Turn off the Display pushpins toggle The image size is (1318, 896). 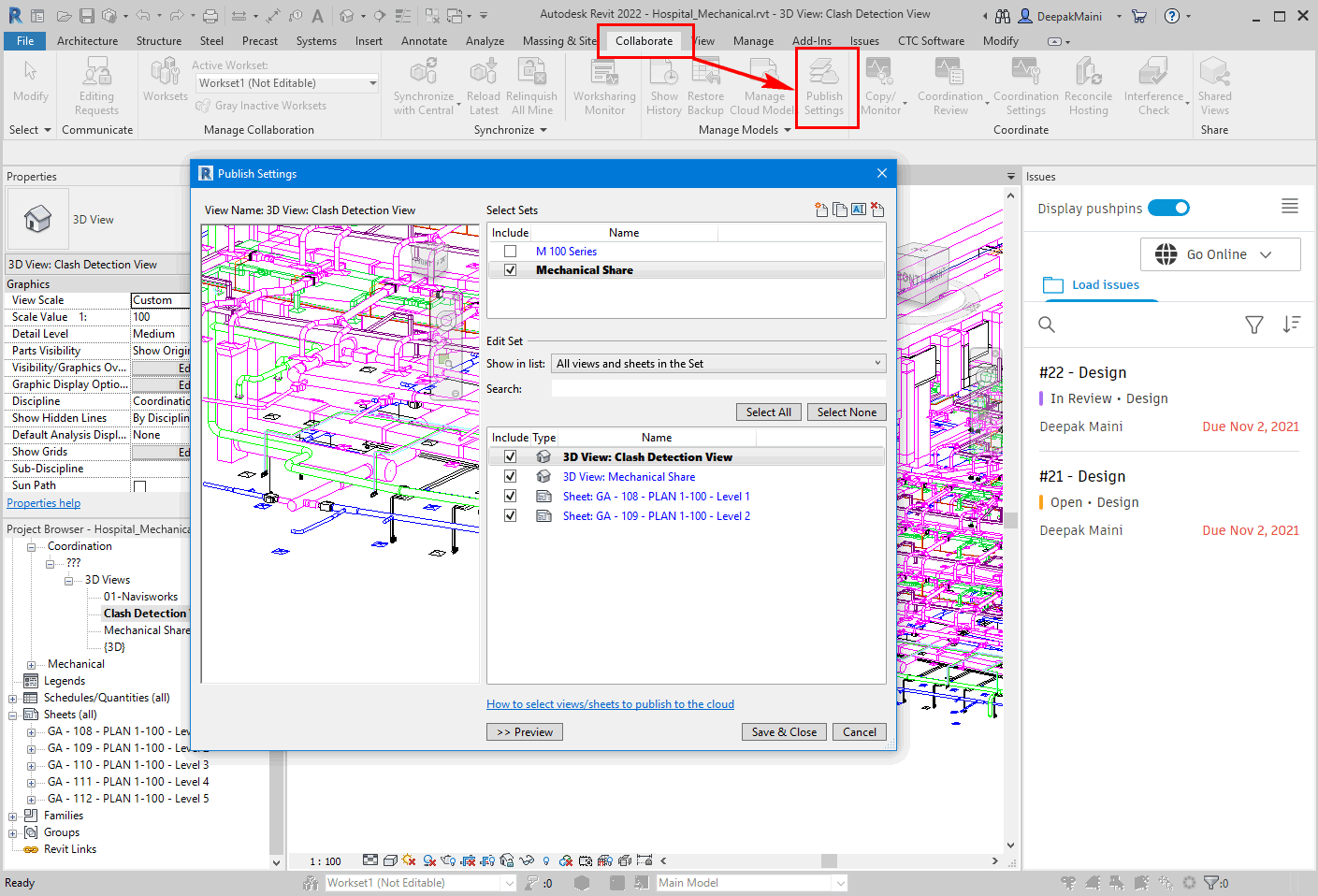[1168, 208]
